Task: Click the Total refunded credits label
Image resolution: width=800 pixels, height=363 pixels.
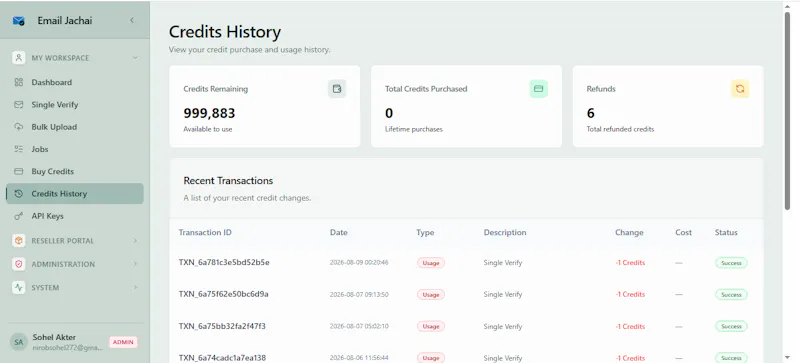Action: [x=620, y=129]
